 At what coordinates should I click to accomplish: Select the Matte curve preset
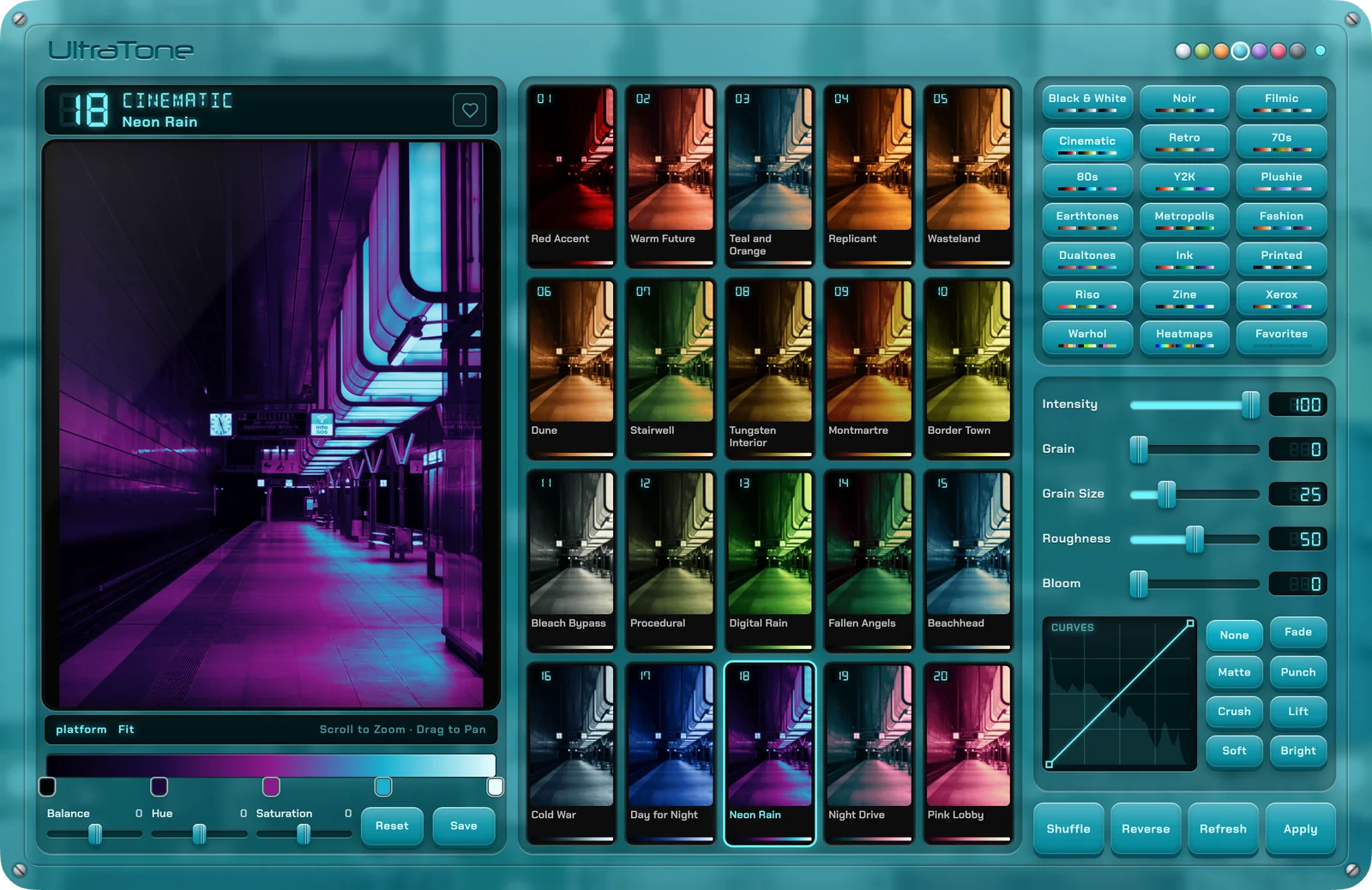click(x=1234, y=673)
